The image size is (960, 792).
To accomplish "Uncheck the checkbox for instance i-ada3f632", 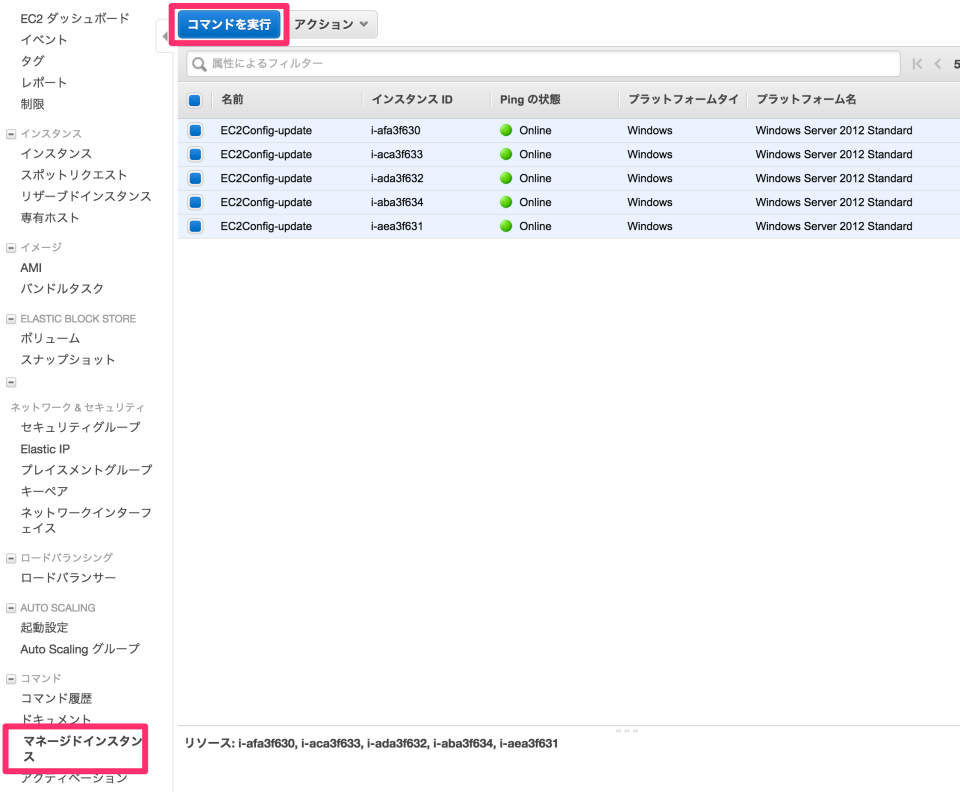I will point(193,178).
